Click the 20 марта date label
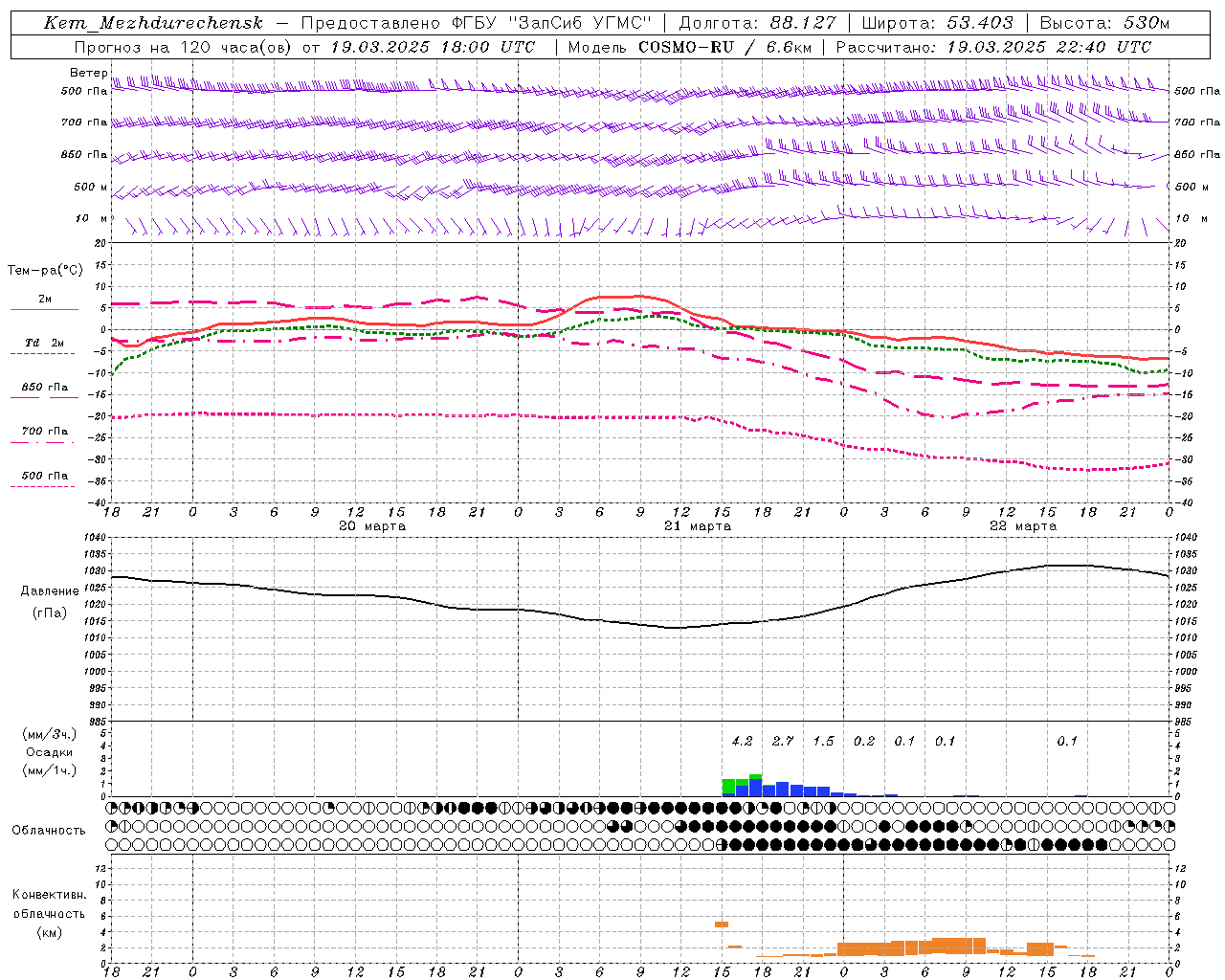 (x=372, y=526)
